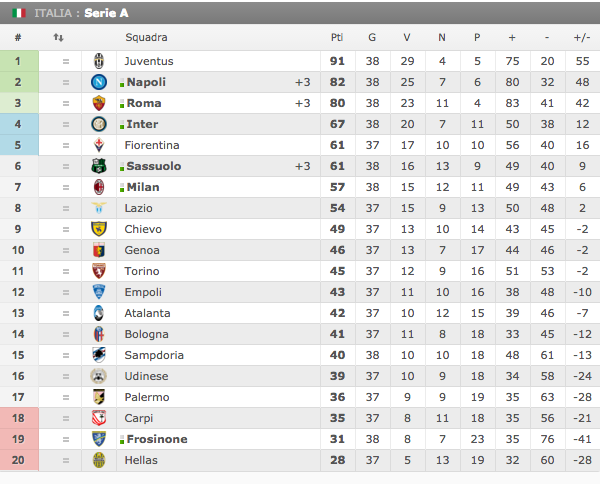
Task: Click the Juventus club crest icon
Action: [x=99, y=61]
